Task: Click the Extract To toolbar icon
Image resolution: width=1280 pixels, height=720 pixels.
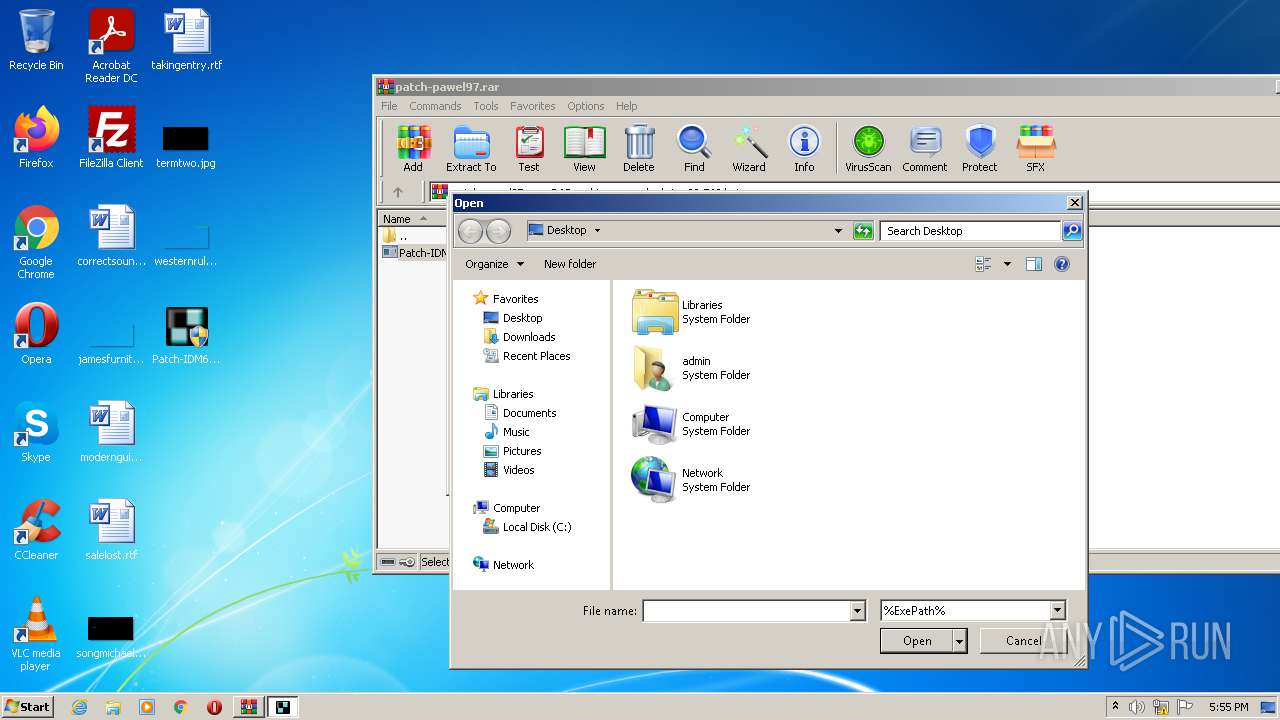Action: pos(471,149)
